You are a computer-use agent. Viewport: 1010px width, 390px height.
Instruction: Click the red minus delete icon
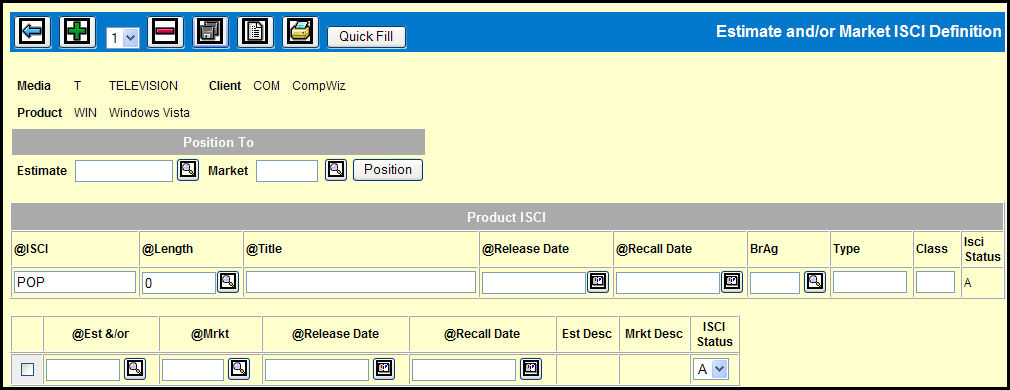click(x=166, y=32)
